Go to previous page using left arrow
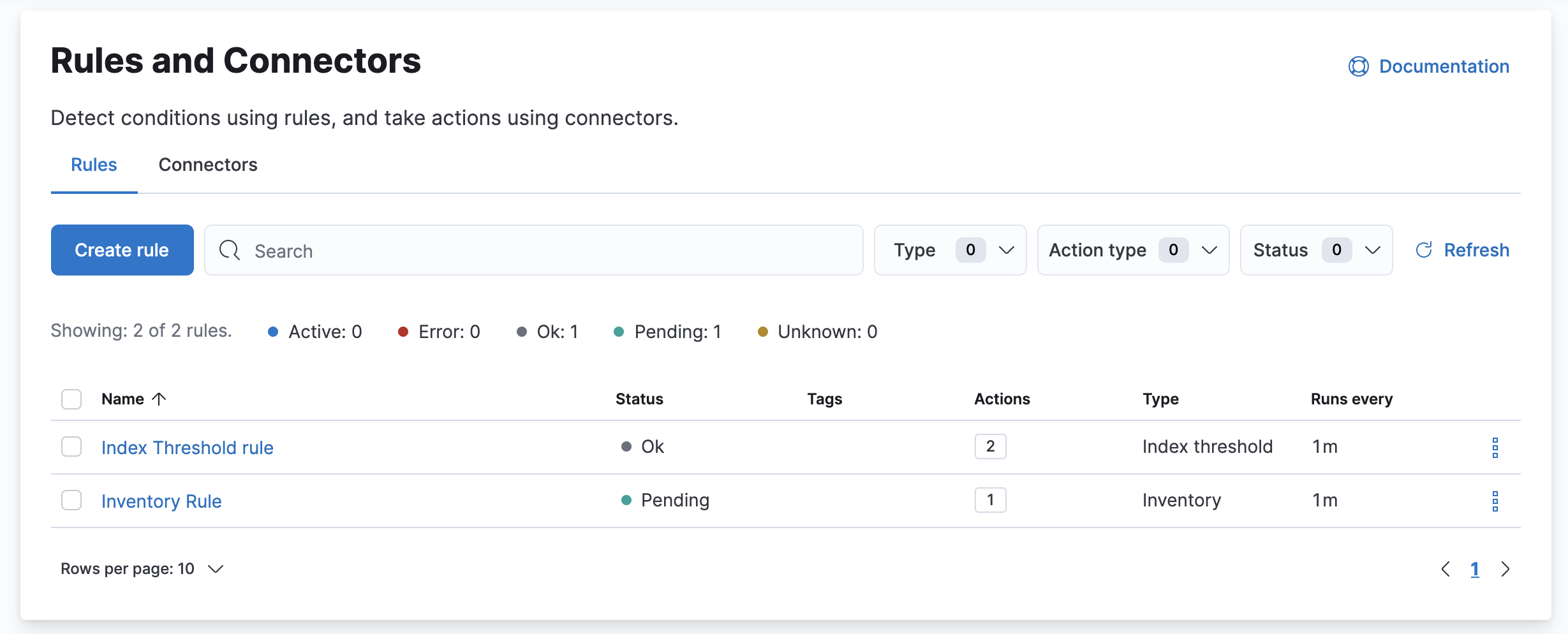 (1446, 568)
